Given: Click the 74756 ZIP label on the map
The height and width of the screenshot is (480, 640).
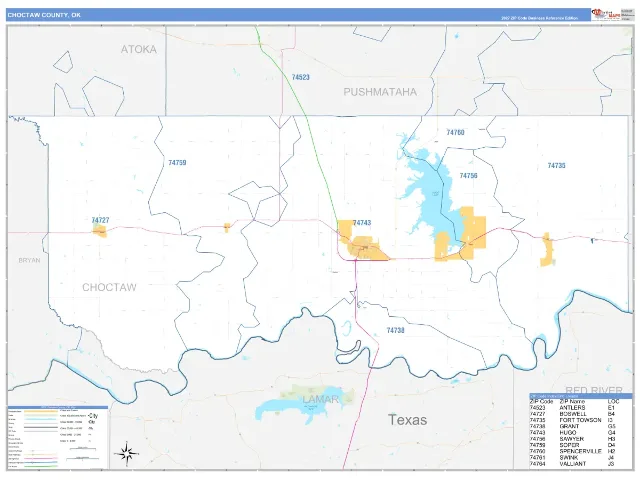Looking at the screenshot, I should [x=468, y=176].
